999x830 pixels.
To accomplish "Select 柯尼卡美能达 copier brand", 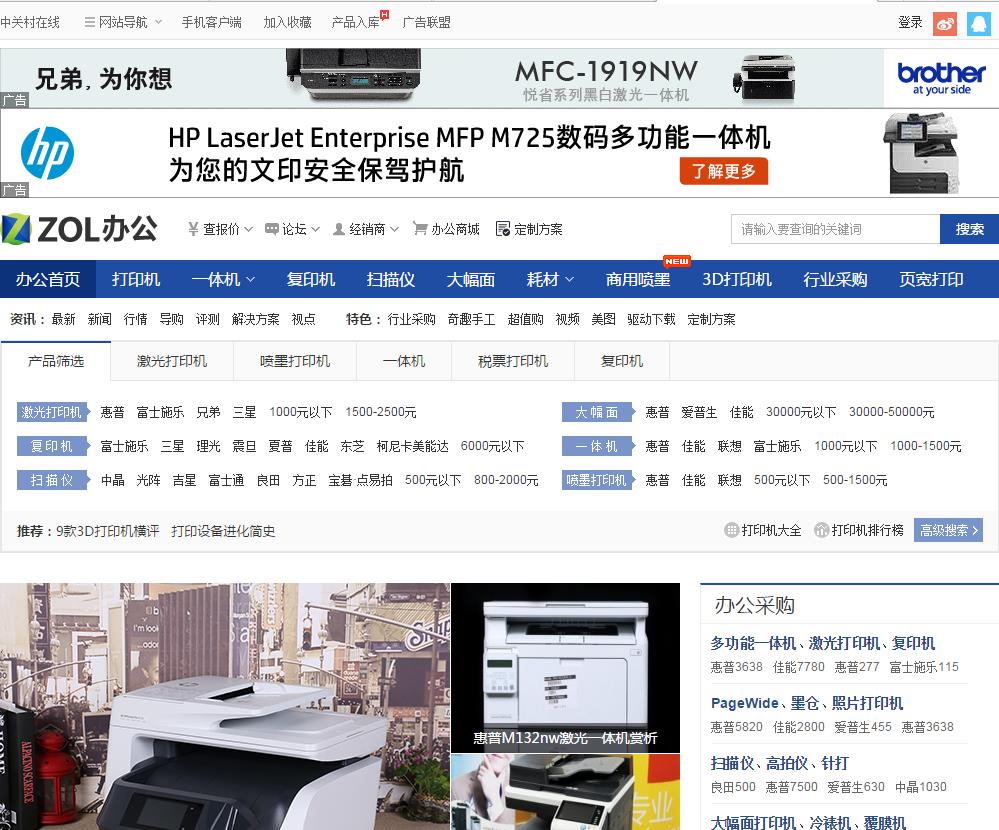I will (x=412, y=446).
